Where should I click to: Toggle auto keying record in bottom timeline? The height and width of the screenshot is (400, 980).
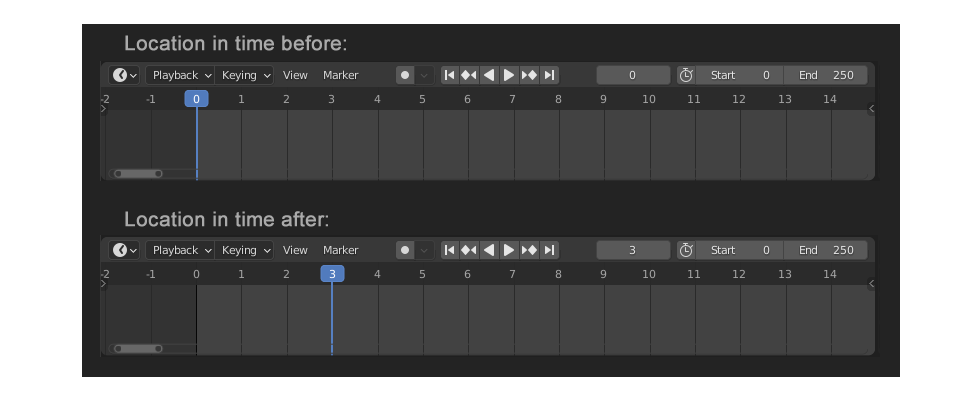click(405, 250)
